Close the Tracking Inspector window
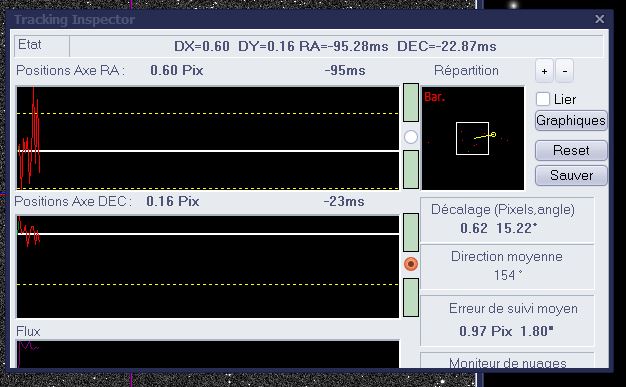 pos(599,19)
